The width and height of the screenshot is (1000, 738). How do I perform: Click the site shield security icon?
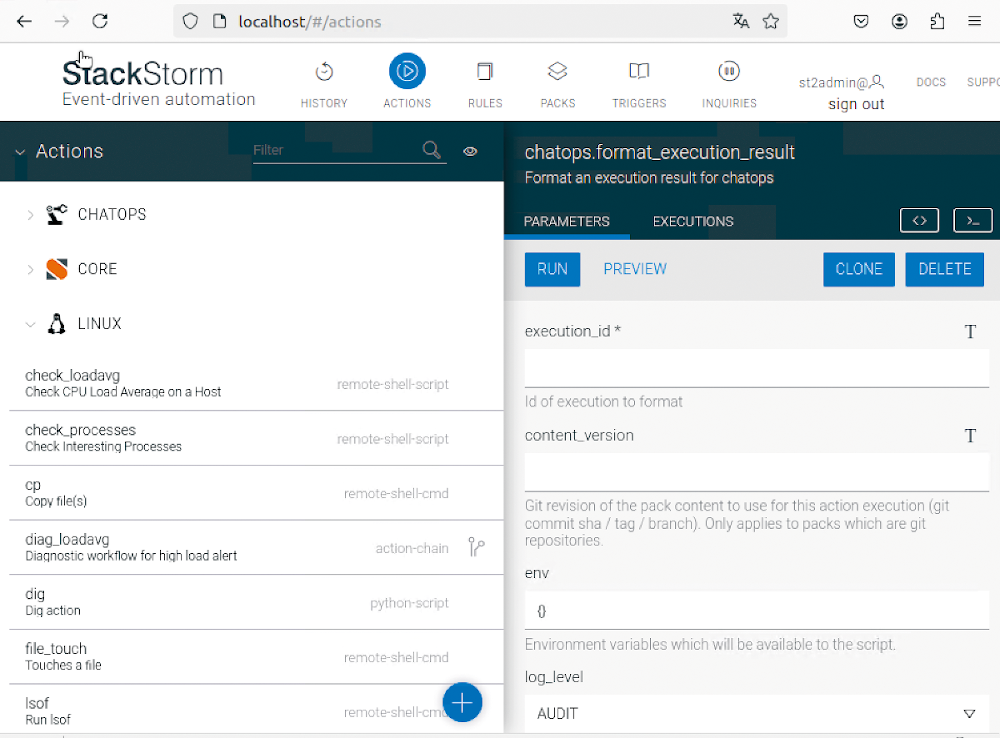click(x=190, y=21)
